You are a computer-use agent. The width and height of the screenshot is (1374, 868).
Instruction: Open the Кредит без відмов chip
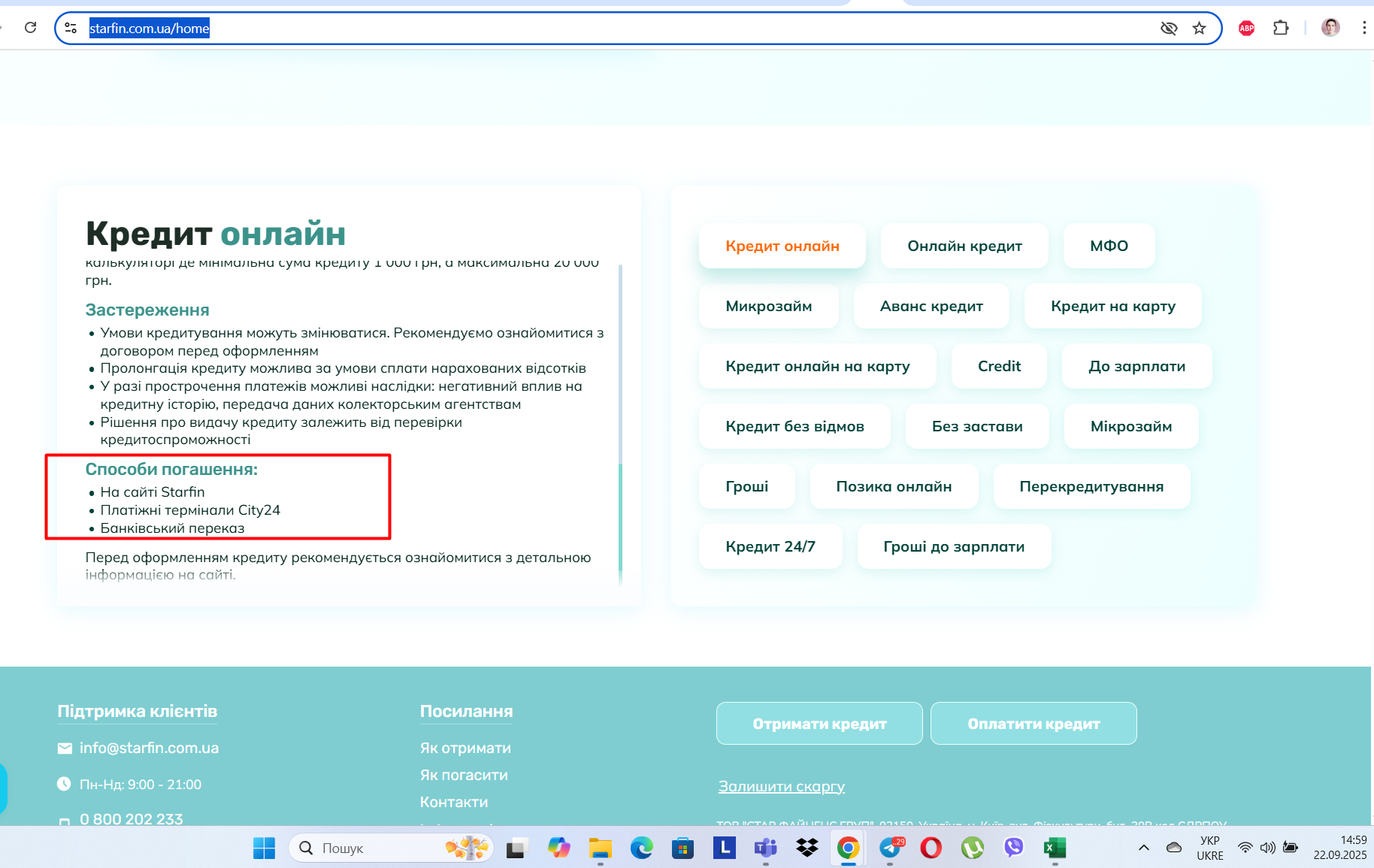pos(794,426)
